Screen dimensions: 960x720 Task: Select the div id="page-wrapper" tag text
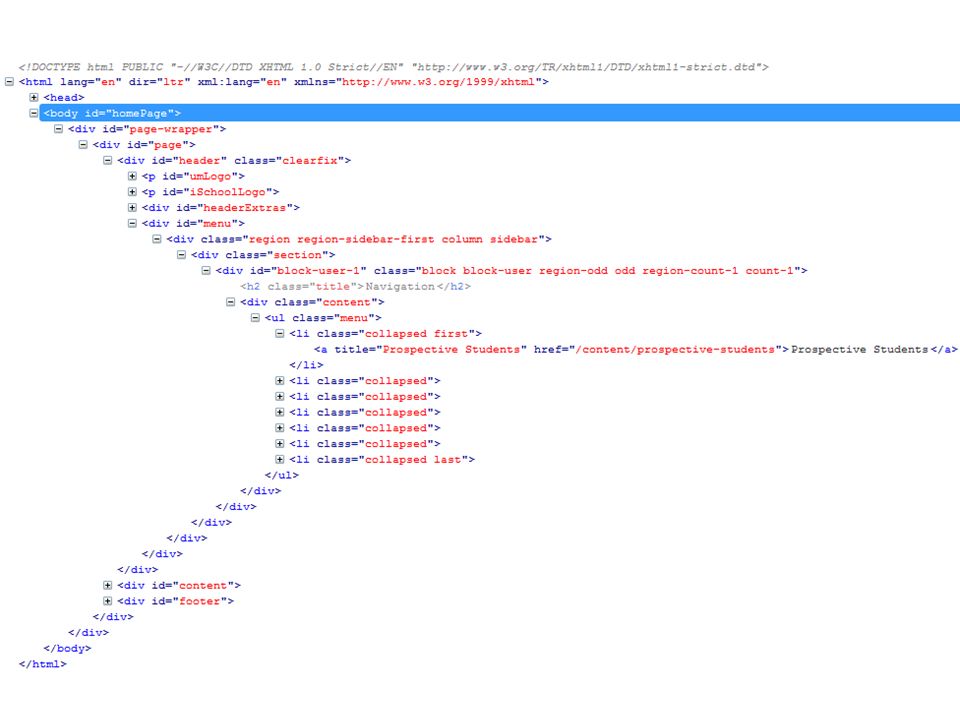(147, 129)
